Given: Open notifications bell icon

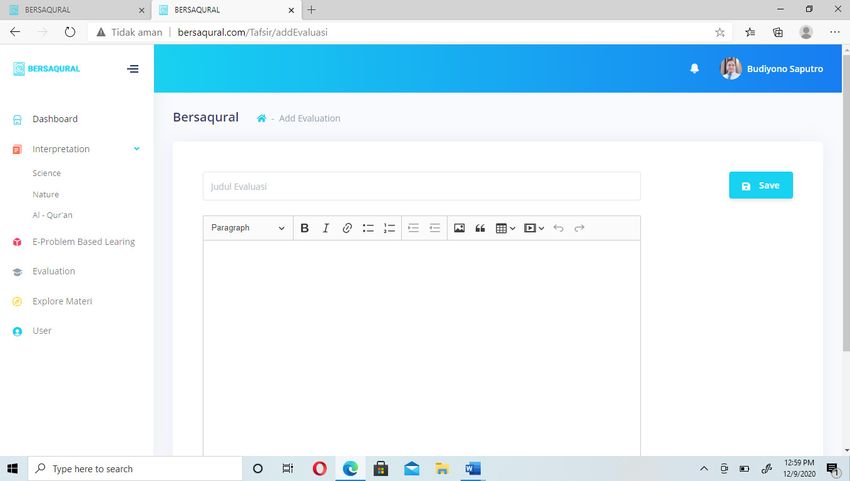Looking at the screenshot, I should point(694,68).
